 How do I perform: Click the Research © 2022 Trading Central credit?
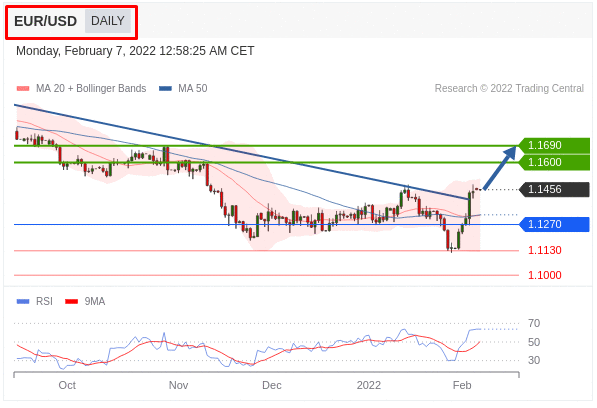[509, 88]
